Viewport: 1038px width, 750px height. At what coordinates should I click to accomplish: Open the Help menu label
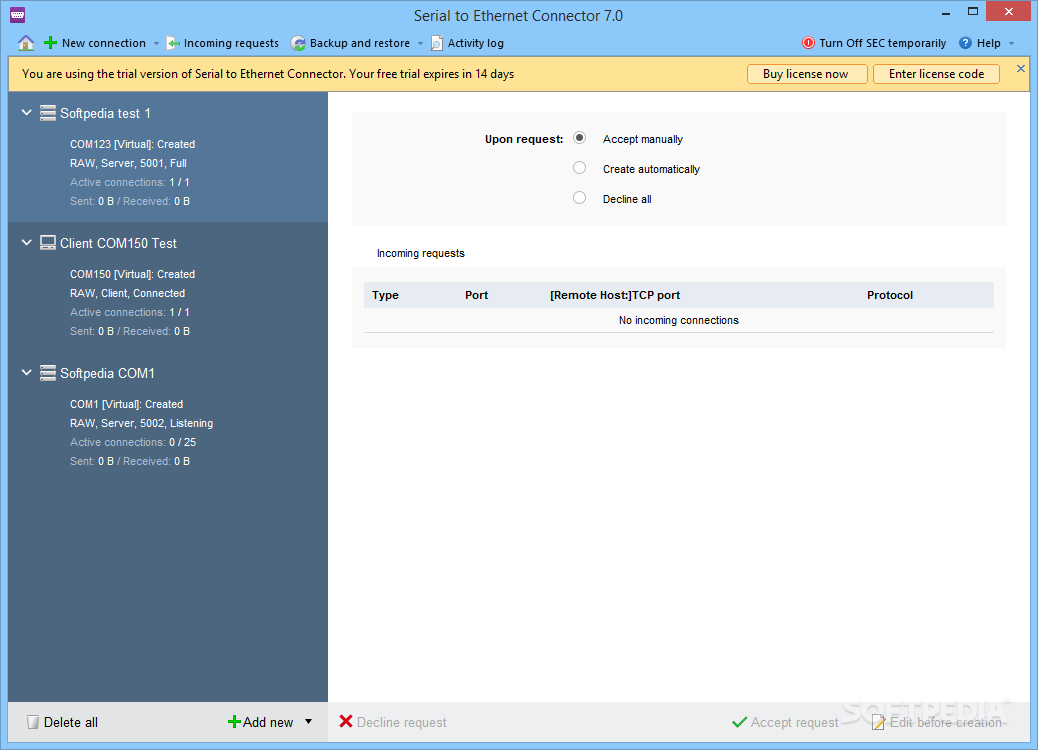point(988,43)
